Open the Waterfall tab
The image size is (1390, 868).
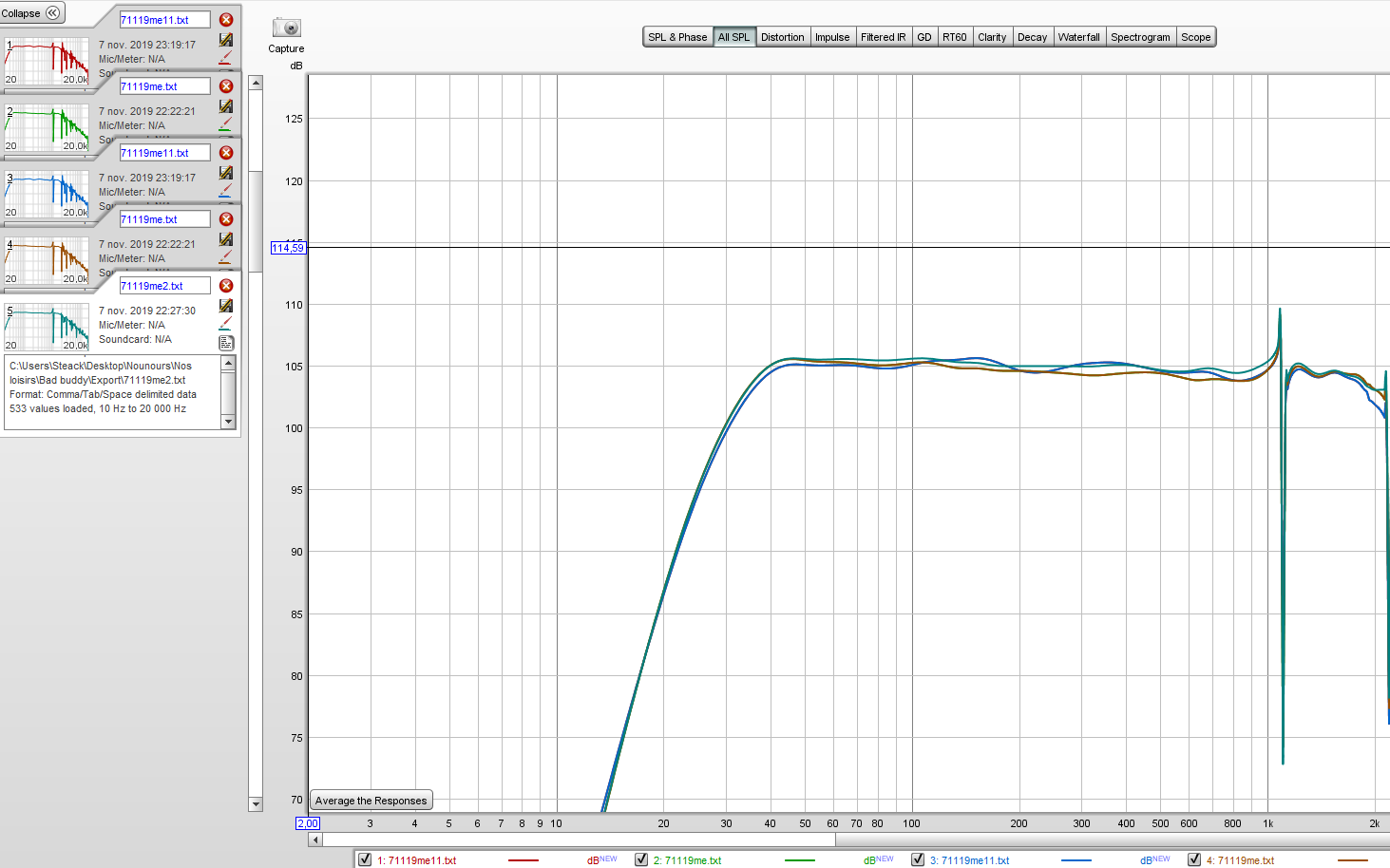click(1078, 37)
